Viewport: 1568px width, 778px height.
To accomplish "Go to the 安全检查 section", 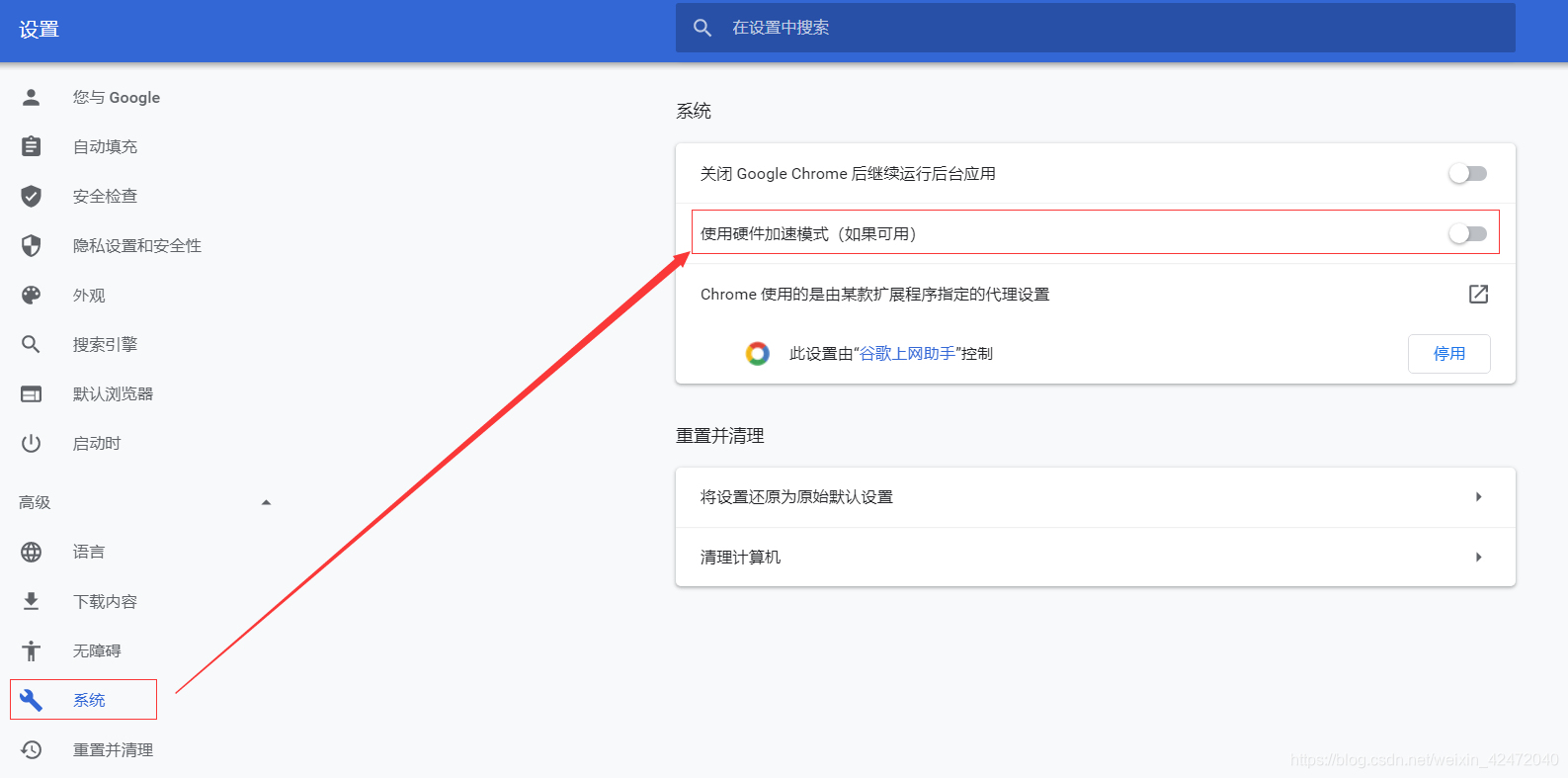I will coord(105,196).
